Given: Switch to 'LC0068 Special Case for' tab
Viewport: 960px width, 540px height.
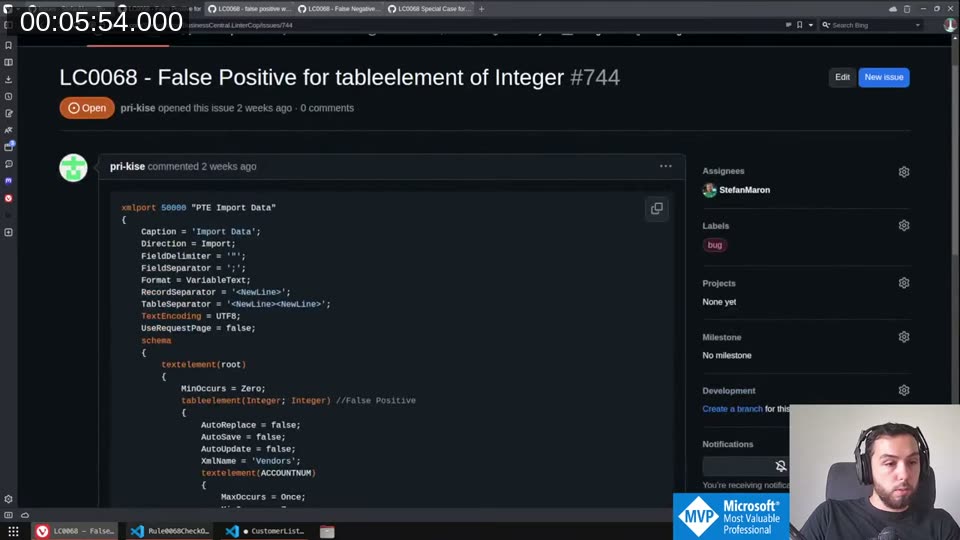Looking at the screenshot, I should [429, 9].
